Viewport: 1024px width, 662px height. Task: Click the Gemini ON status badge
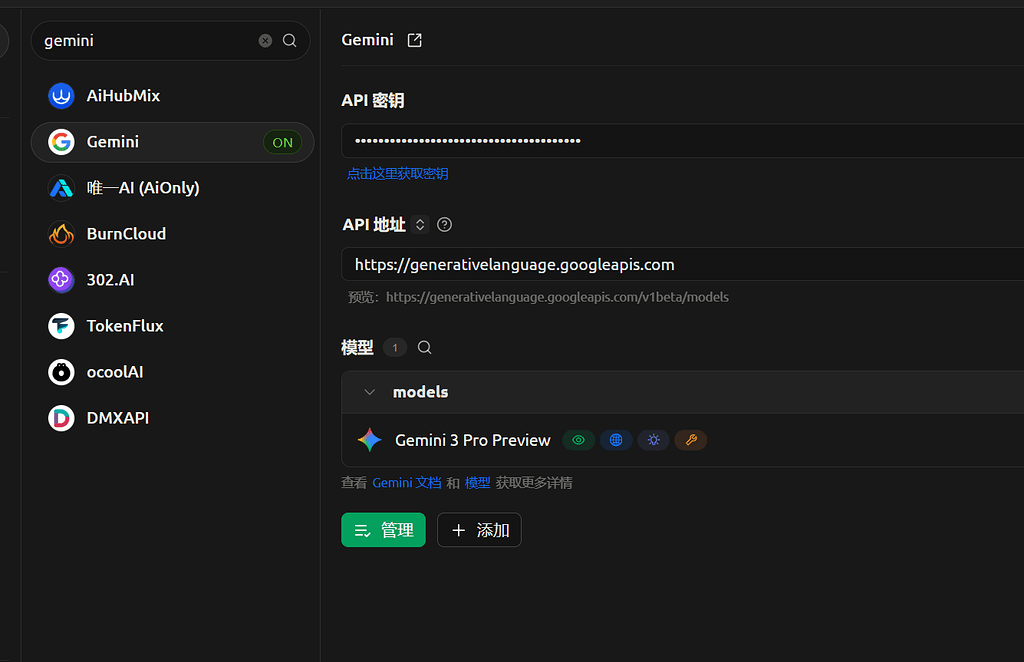(x=282, y=142)
